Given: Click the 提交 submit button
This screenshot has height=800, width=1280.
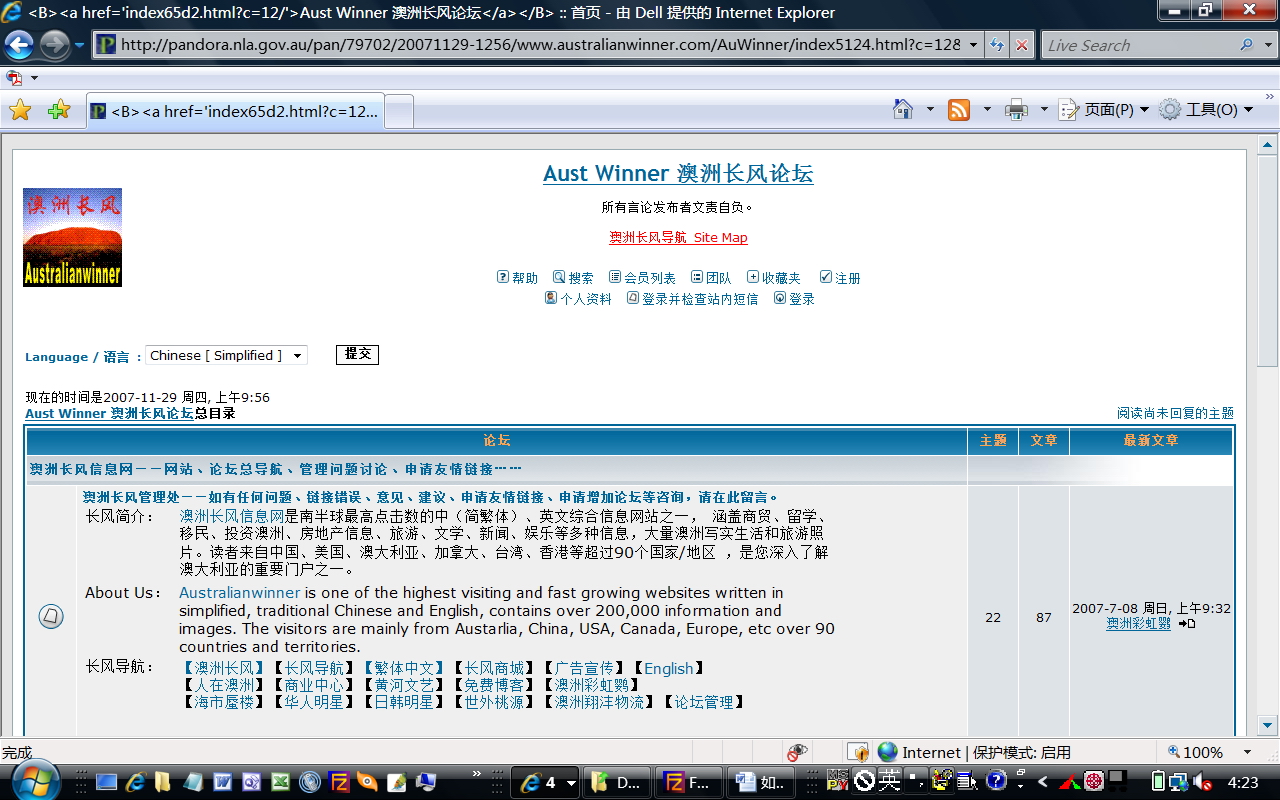Looking at the screenshot, I should coord(357,355).
